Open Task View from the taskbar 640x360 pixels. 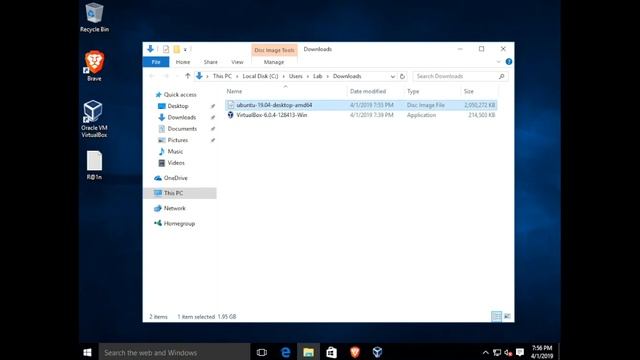[262, 352]
